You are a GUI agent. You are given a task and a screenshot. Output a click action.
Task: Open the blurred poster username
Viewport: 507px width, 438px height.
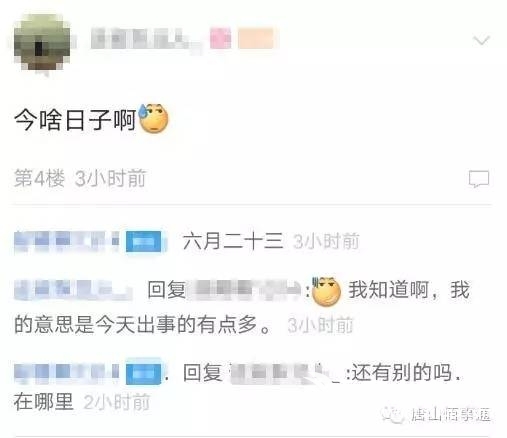tap(146, 40)
